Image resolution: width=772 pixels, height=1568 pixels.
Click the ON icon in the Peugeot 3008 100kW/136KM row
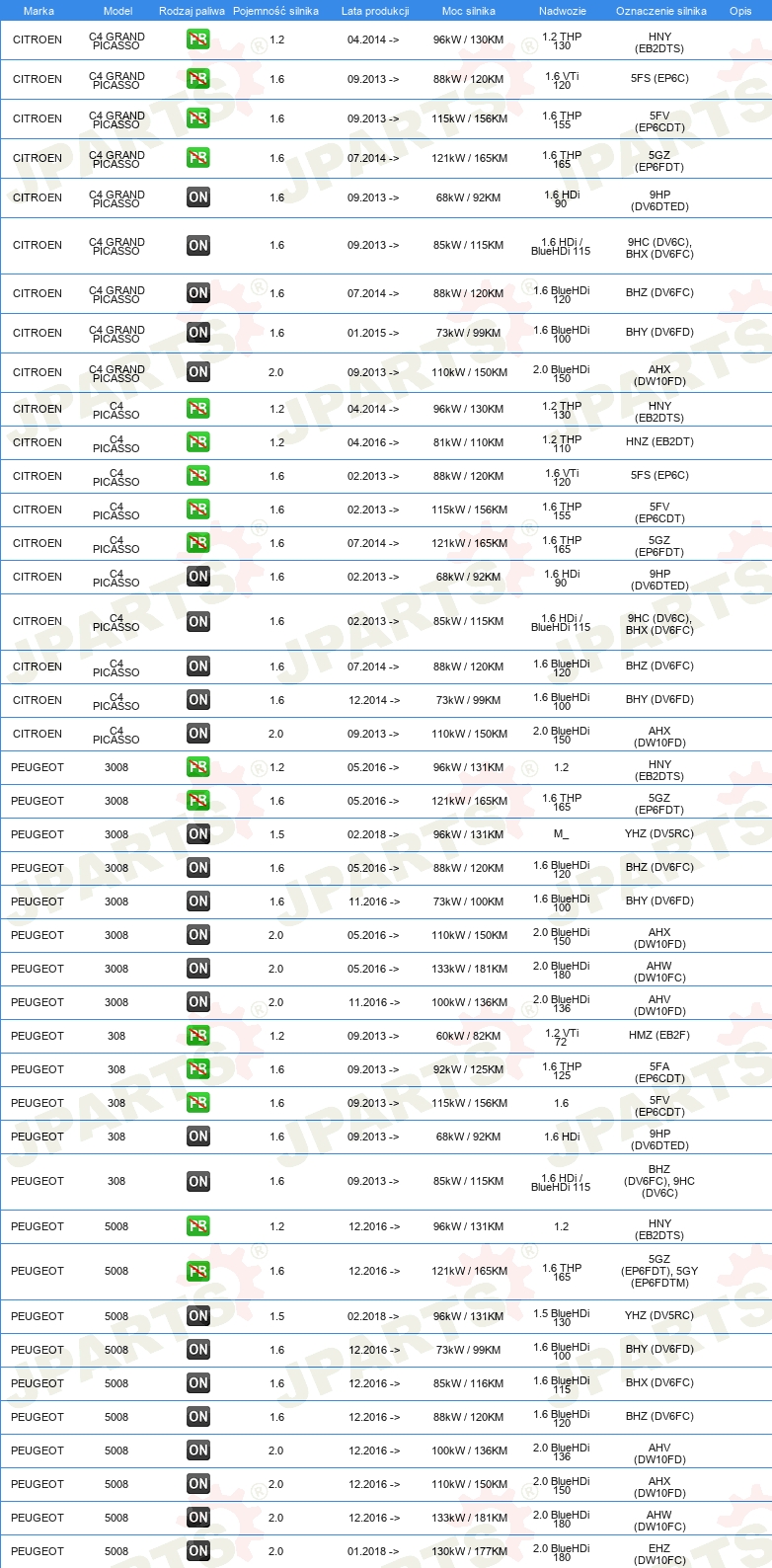coord(198,1002)
